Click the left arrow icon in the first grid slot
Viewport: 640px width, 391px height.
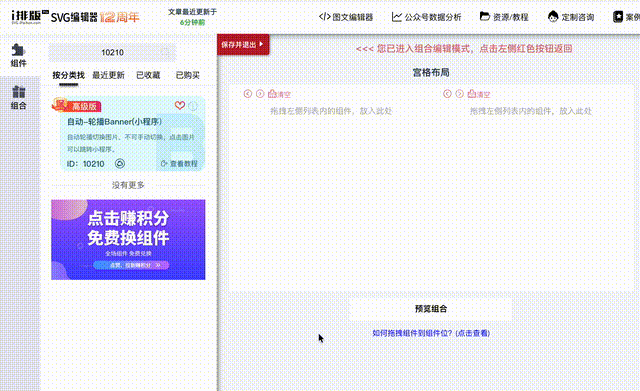coord(248,94)
